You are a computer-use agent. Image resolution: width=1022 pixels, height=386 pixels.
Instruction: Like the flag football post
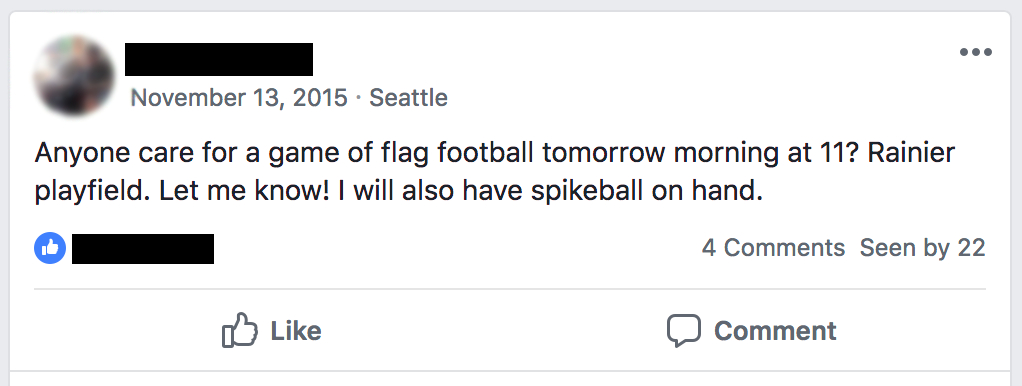(x=272, y=331)
